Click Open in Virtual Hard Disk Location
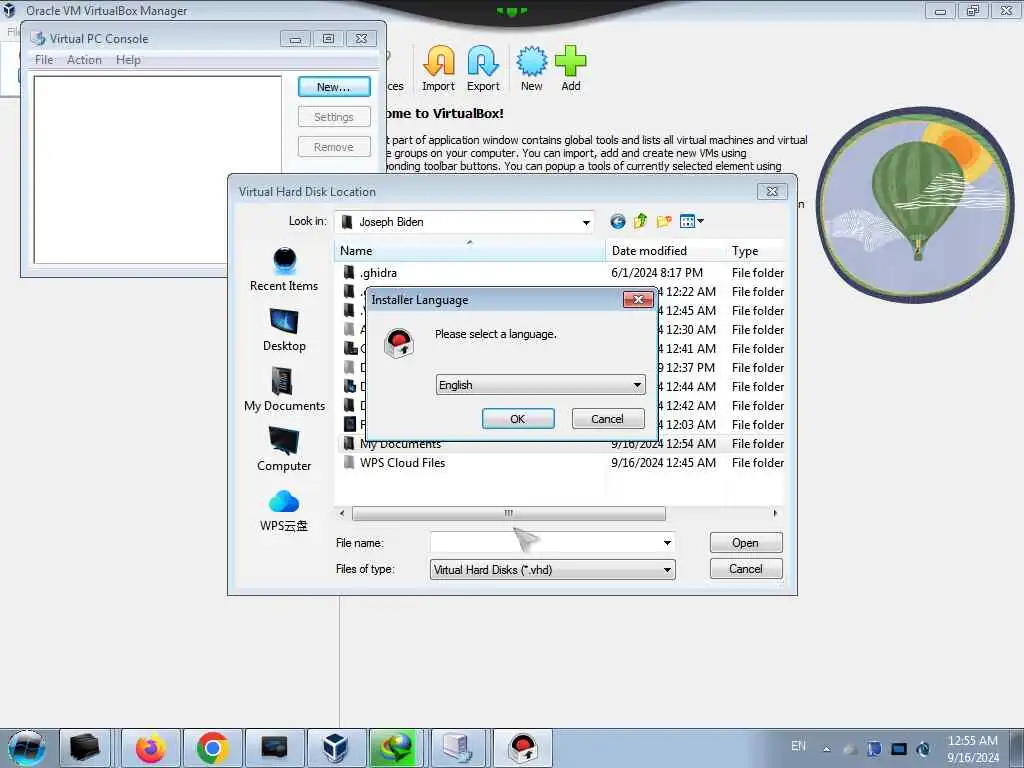The image size is (1024, 768). 746,543
